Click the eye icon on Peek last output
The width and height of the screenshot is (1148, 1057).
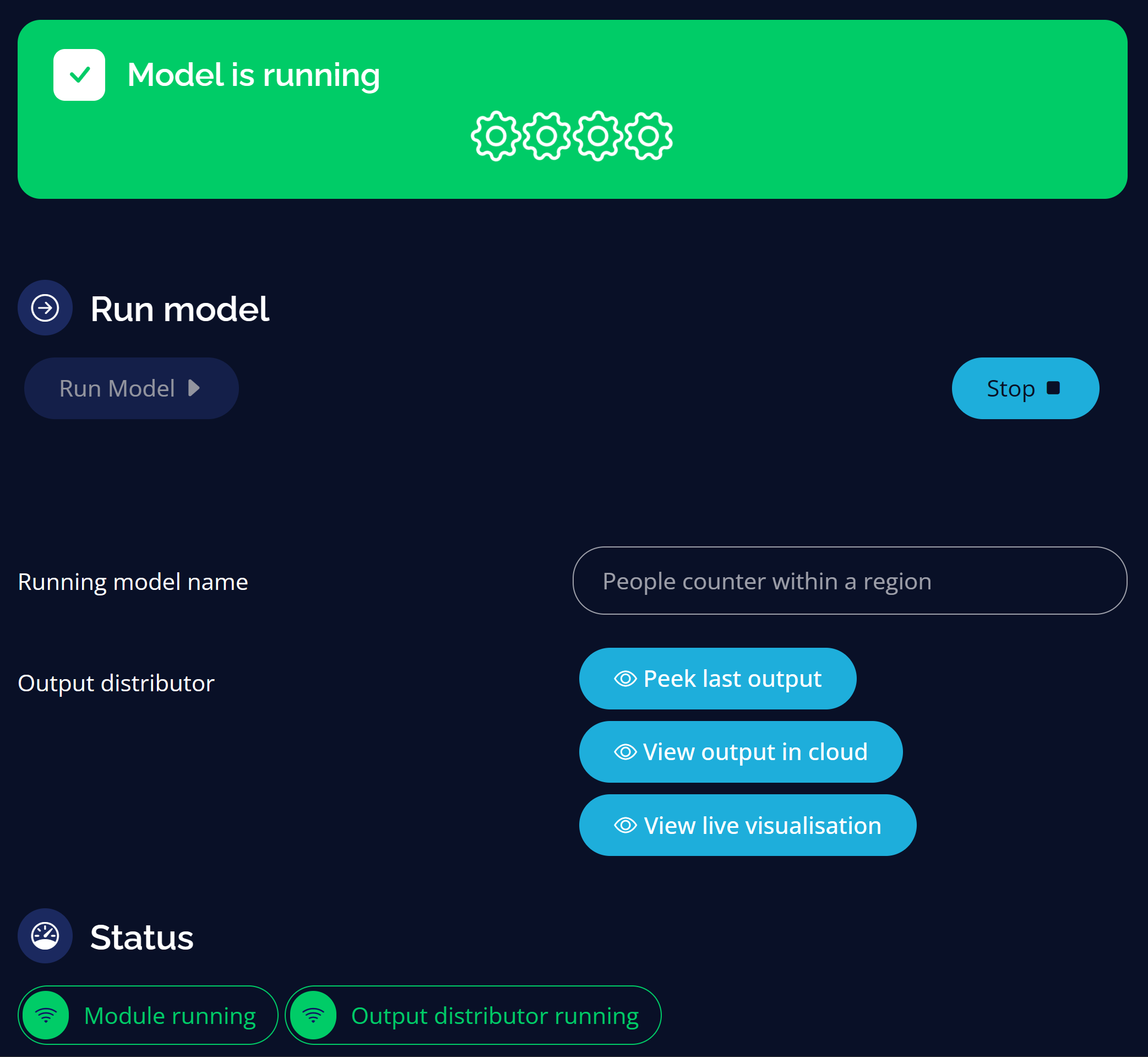click(x=625, y=679)
